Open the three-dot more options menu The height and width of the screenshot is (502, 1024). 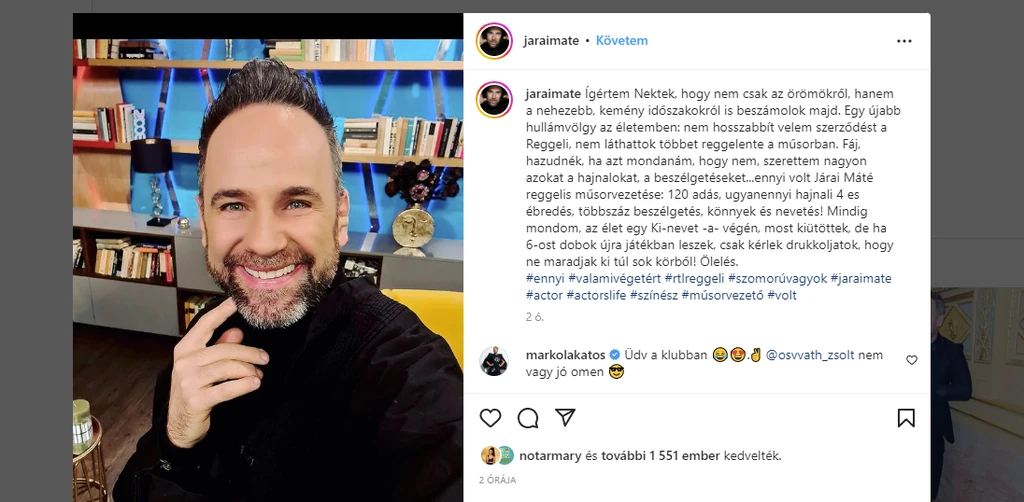904,40
